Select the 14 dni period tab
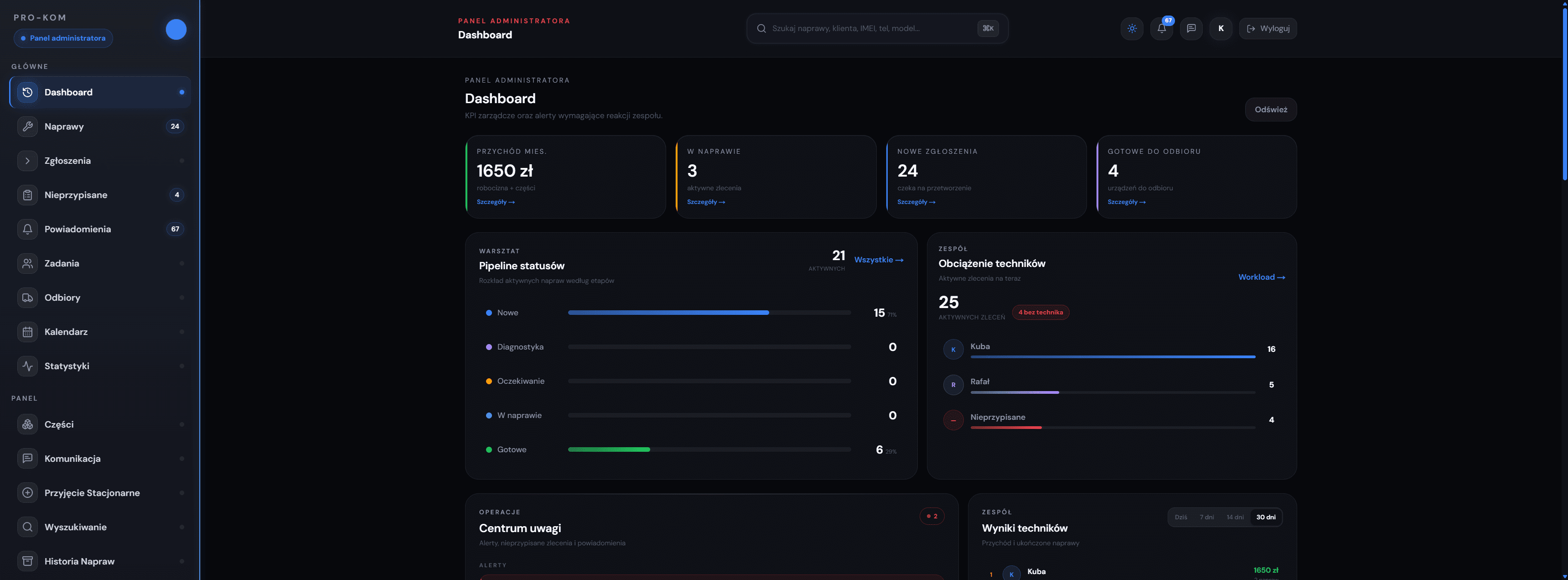Screen dimensions: 1568x580 (1234, 517)
